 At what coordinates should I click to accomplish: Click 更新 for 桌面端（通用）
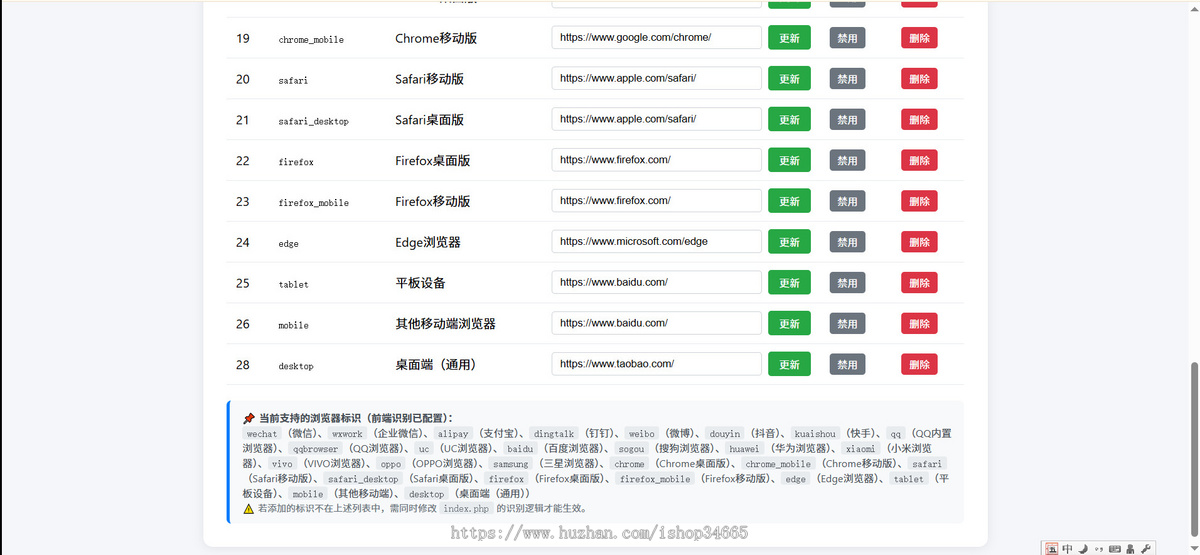coord(789,365)
